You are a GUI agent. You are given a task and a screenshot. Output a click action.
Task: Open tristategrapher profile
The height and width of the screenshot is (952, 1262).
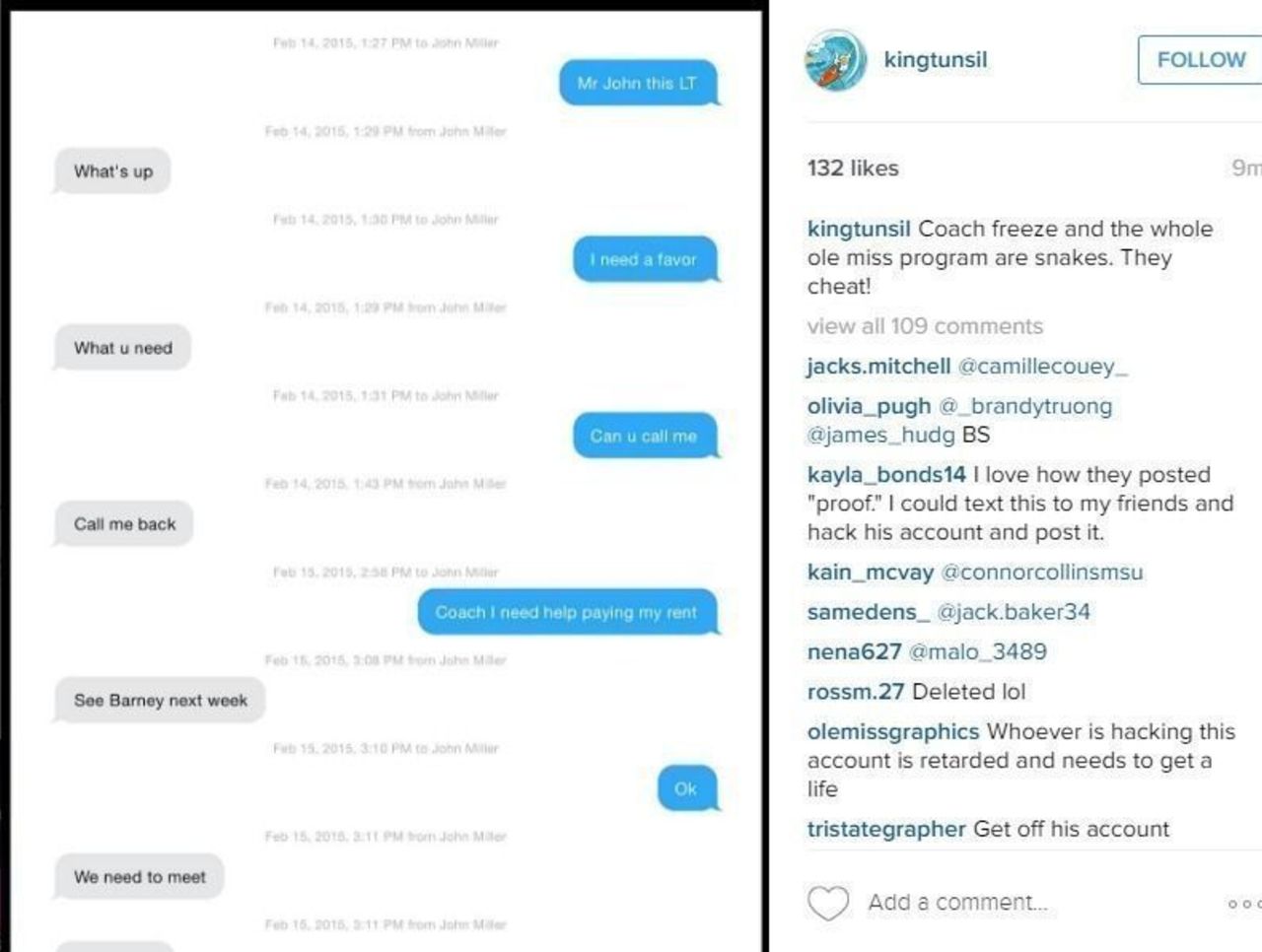(886, 830)
